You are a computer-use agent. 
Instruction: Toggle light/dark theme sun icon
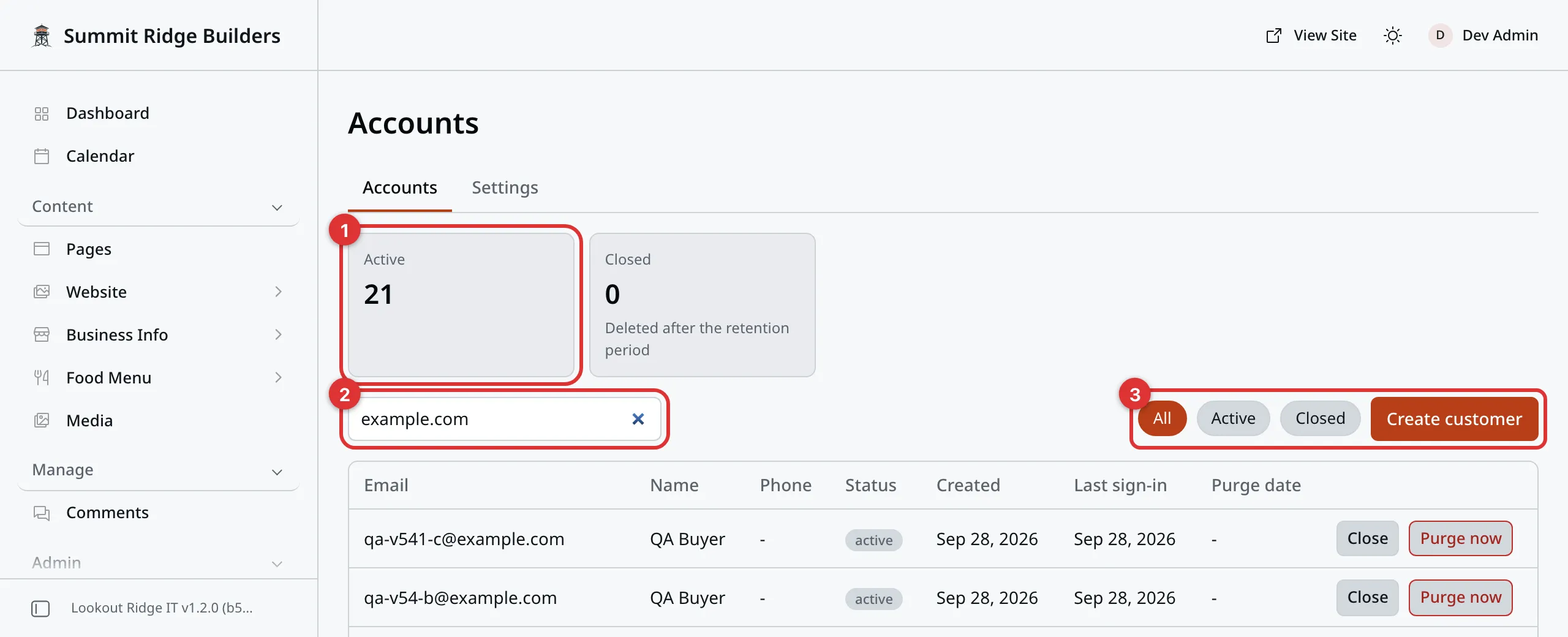pyautogui.click(x=1393, y=36)
